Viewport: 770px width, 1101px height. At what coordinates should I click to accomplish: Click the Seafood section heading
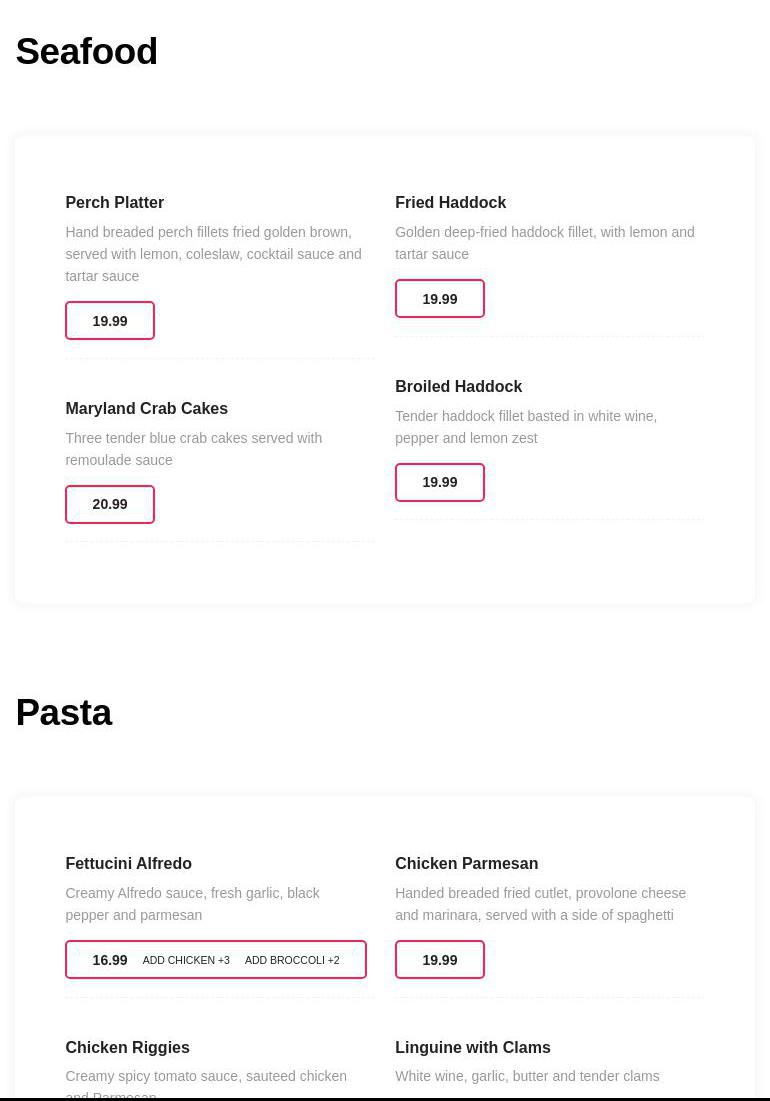[x=87, y=52]
